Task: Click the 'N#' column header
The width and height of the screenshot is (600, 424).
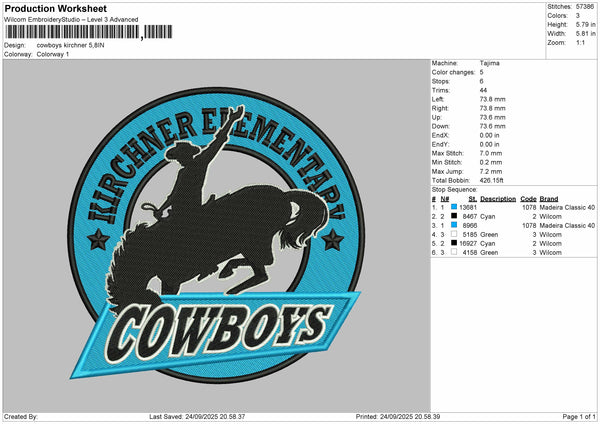Action: pyautogui.click(x=445, y=199)
